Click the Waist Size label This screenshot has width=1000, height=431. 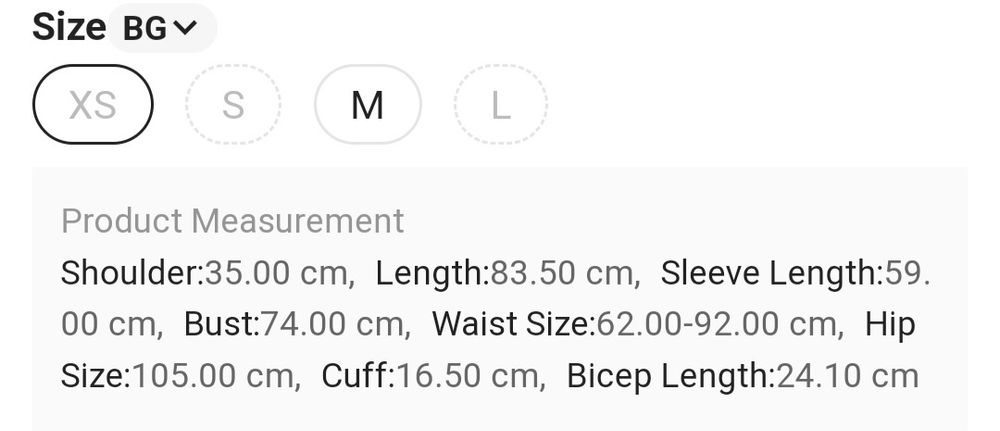(x=512, y=325)
